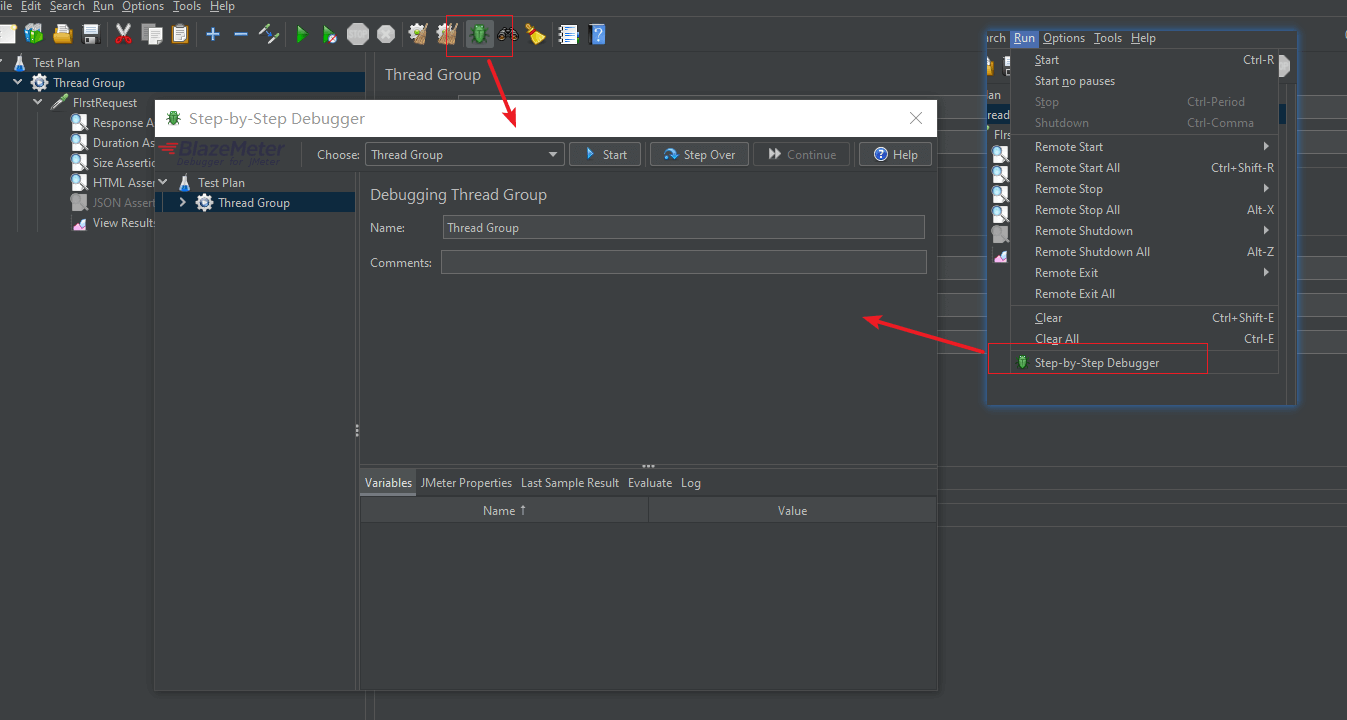Open the Tools menu in main menu bar
Image resolution: width=1347 pixels, height=720 pixels.
[187, 6]
